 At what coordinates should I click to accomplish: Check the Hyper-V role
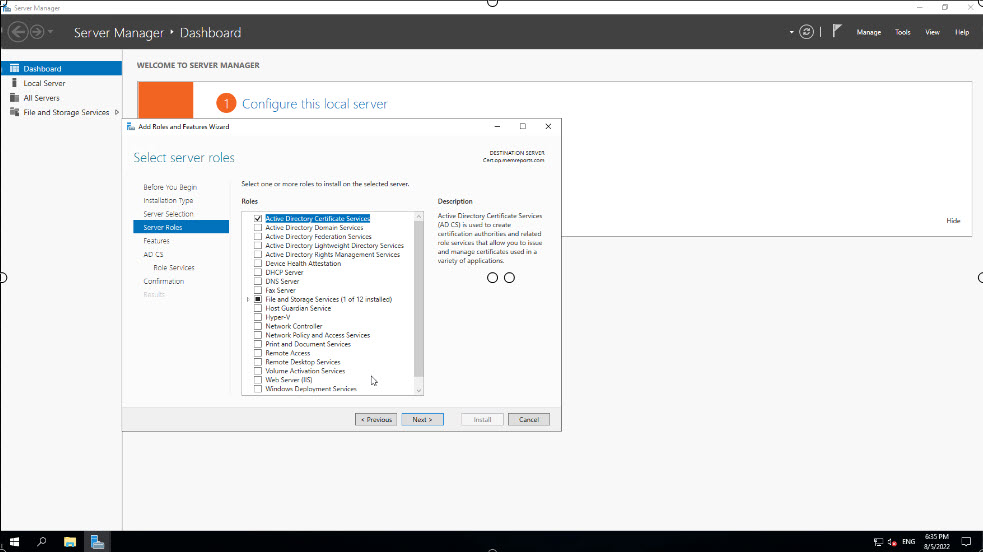click(x=258, y=317)
